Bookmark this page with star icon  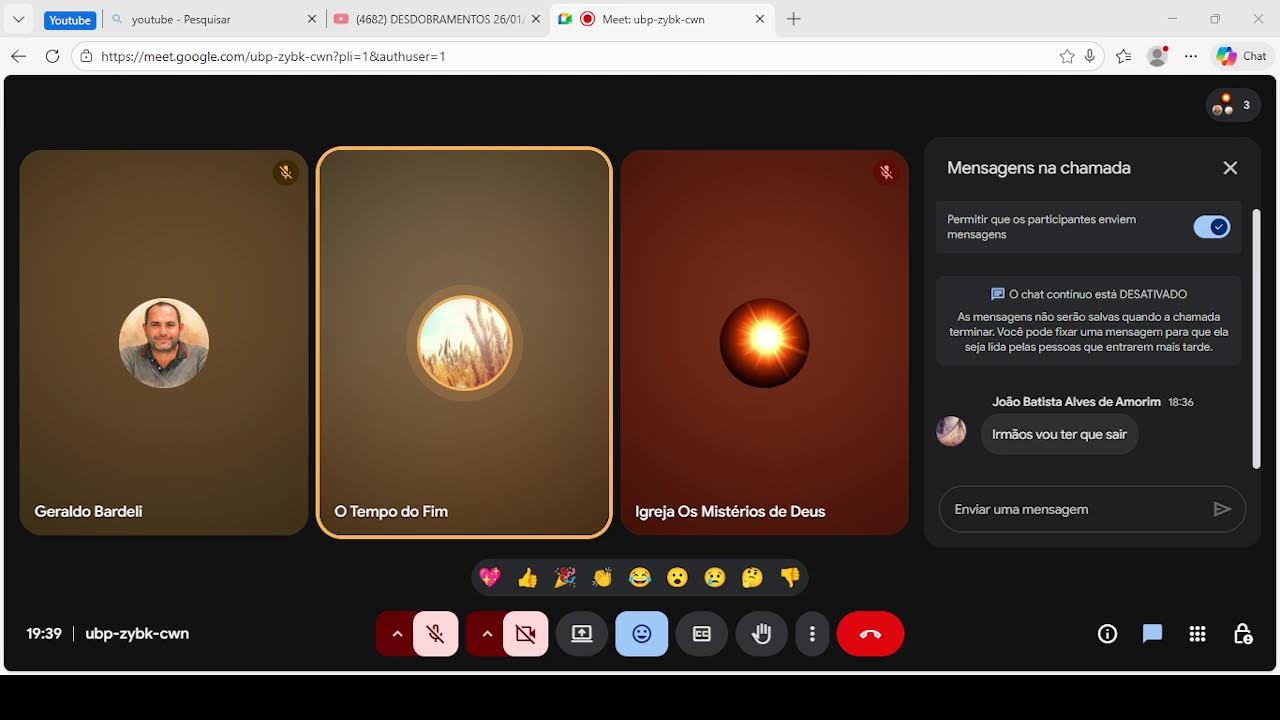coord(1067,56)
